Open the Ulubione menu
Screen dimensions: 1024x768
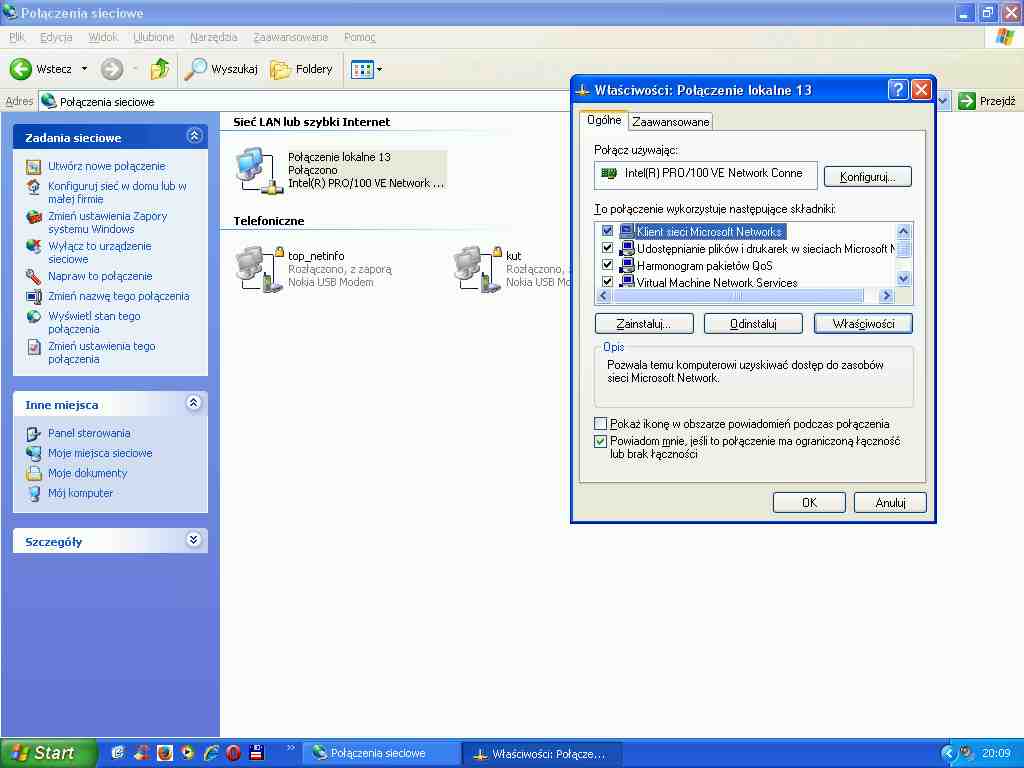(x=153, y=37)
